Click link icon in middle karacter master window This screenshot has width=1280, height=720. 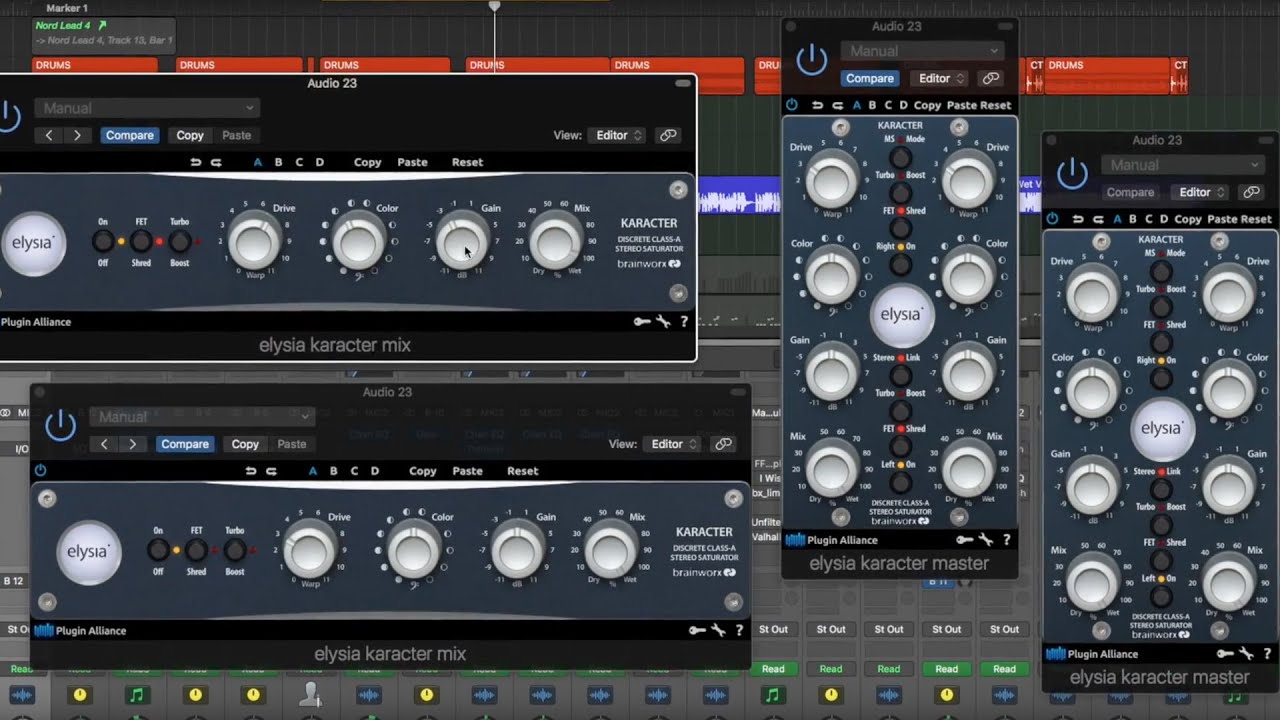coord(991,78)
